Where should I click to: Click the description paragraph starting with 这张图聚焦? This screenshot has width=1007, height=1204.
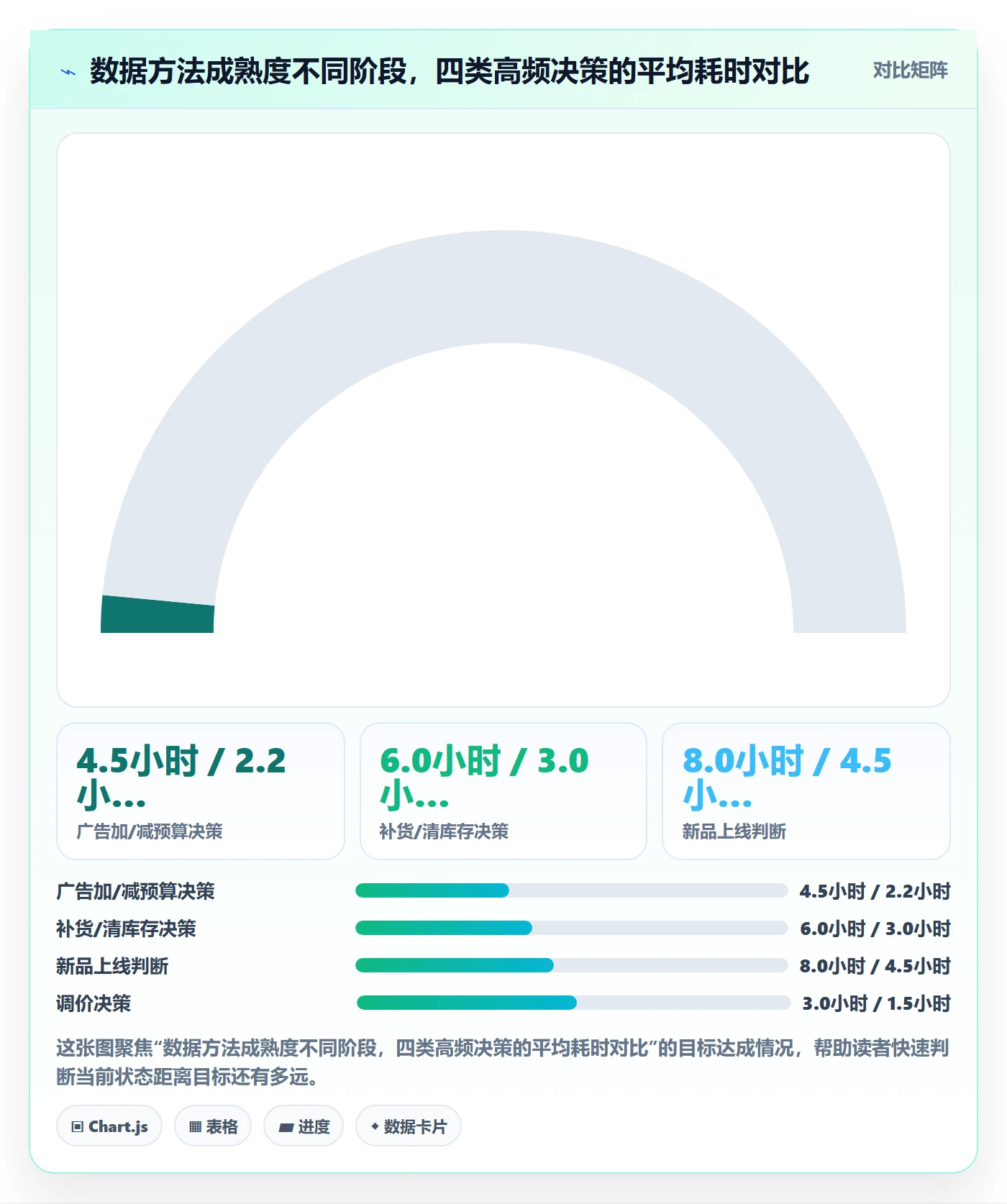point(503,1062)
